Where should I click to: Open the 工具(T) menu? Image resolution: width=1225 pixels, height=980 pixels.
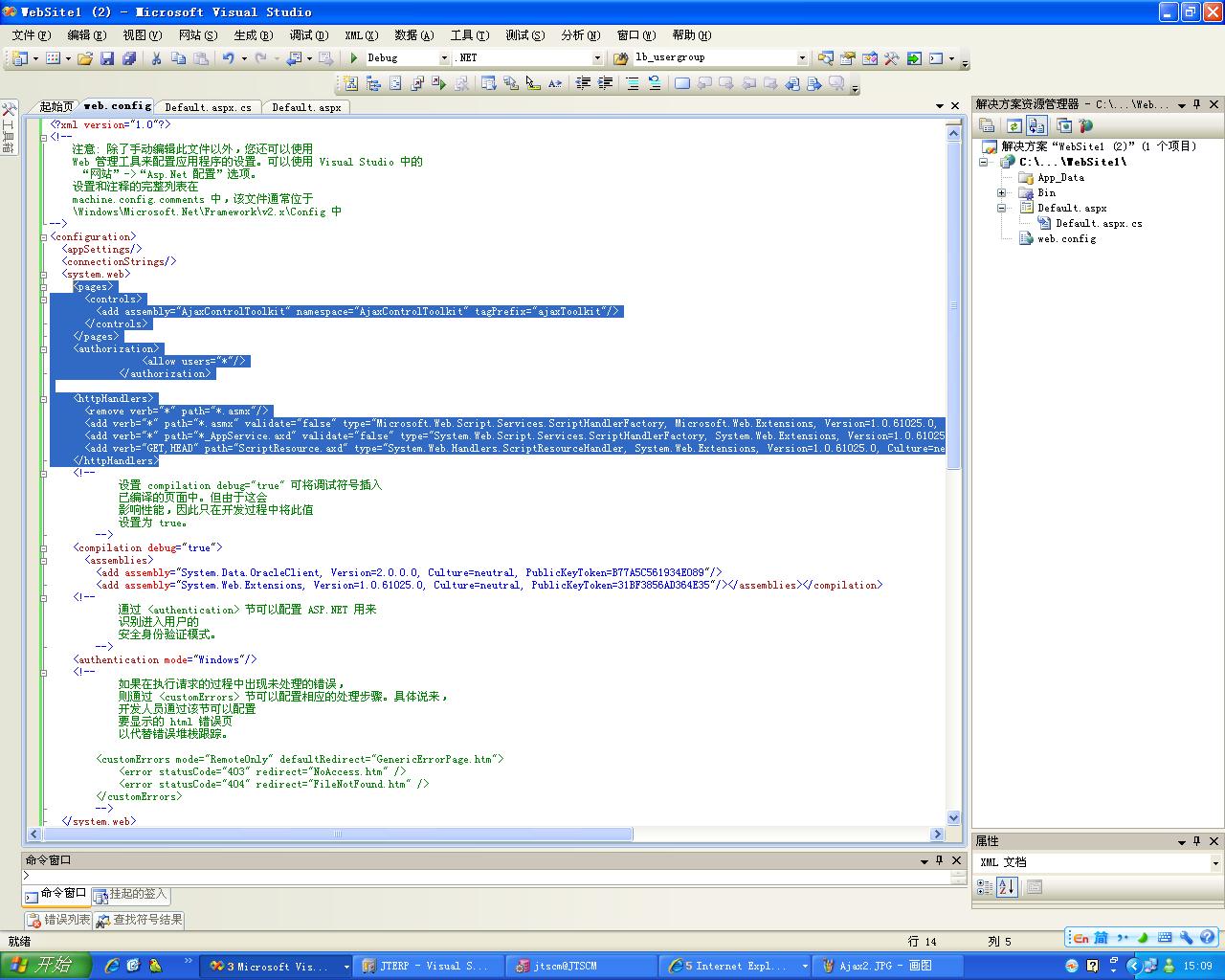470,34
